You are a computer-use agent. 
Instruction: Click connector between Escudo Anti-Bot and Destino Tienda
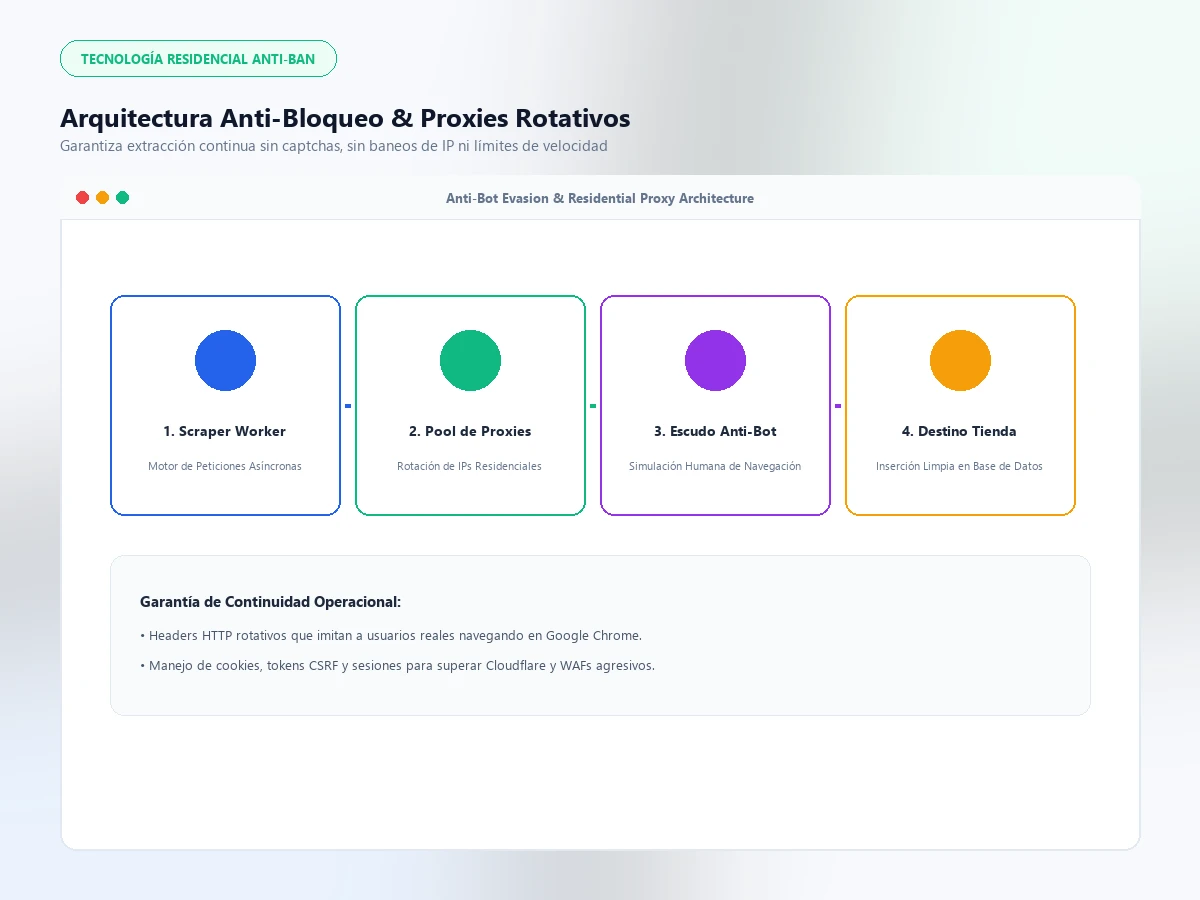838,406
